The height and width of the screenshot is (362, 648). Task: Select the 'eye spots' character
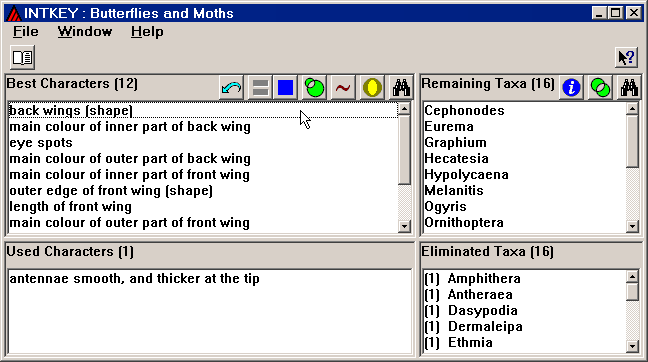tap(203, 143)
